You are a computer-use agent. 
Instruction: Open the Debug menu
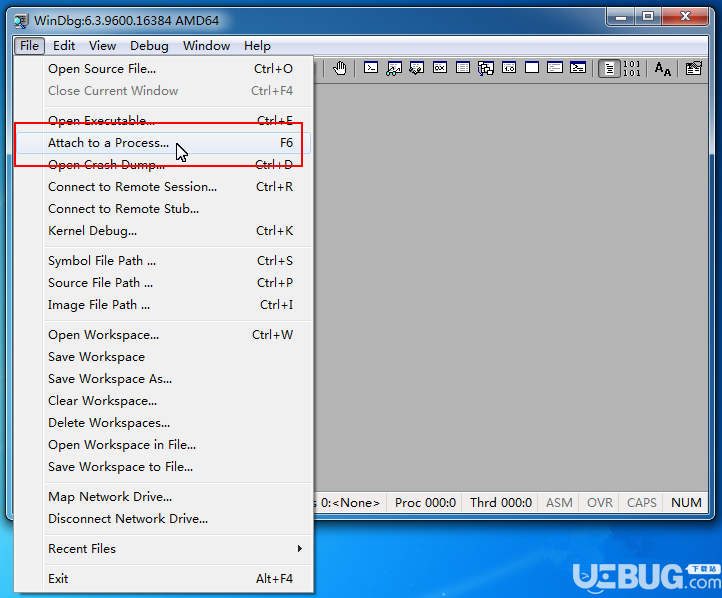coord(149,46)
